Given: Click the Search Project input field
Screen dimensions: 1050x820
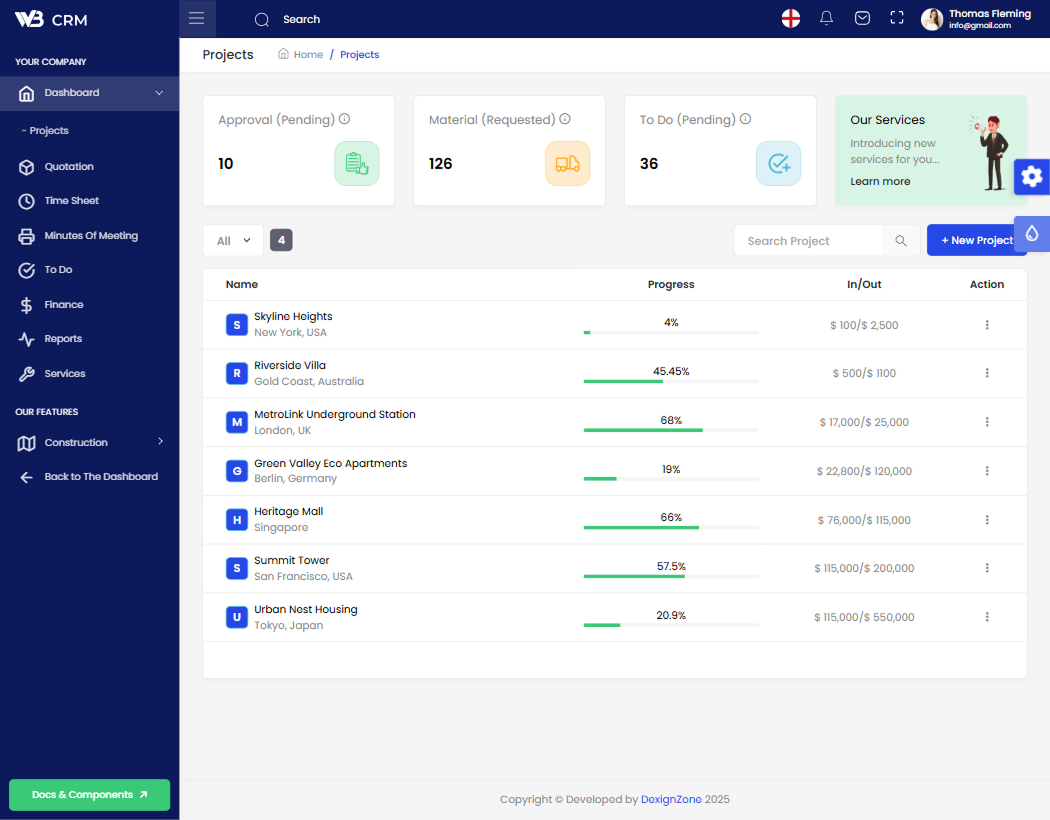Looking at the screenshot, I should pyautogui.click(x=808, y=241).
